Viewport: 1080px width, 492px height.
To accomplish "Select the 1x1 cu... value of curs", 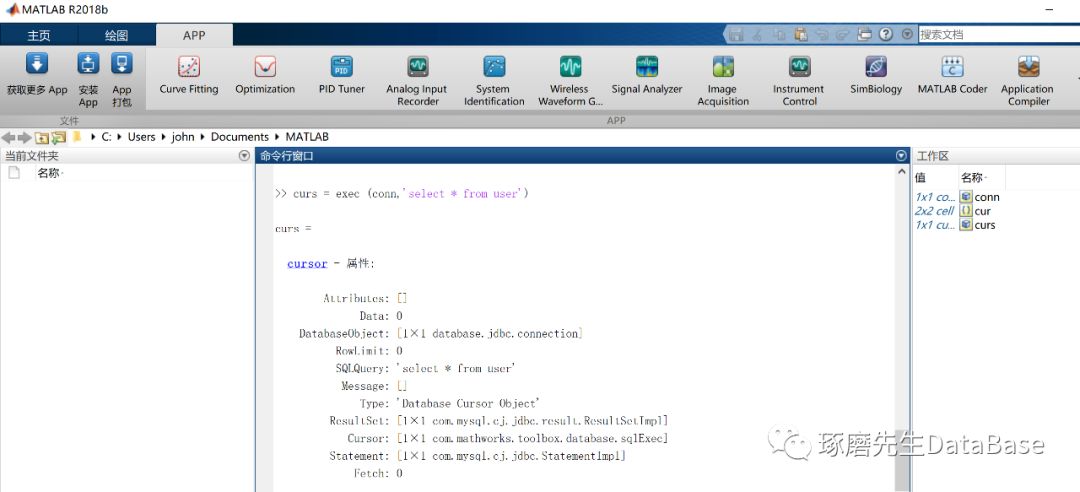I will [x=935, y=225].
